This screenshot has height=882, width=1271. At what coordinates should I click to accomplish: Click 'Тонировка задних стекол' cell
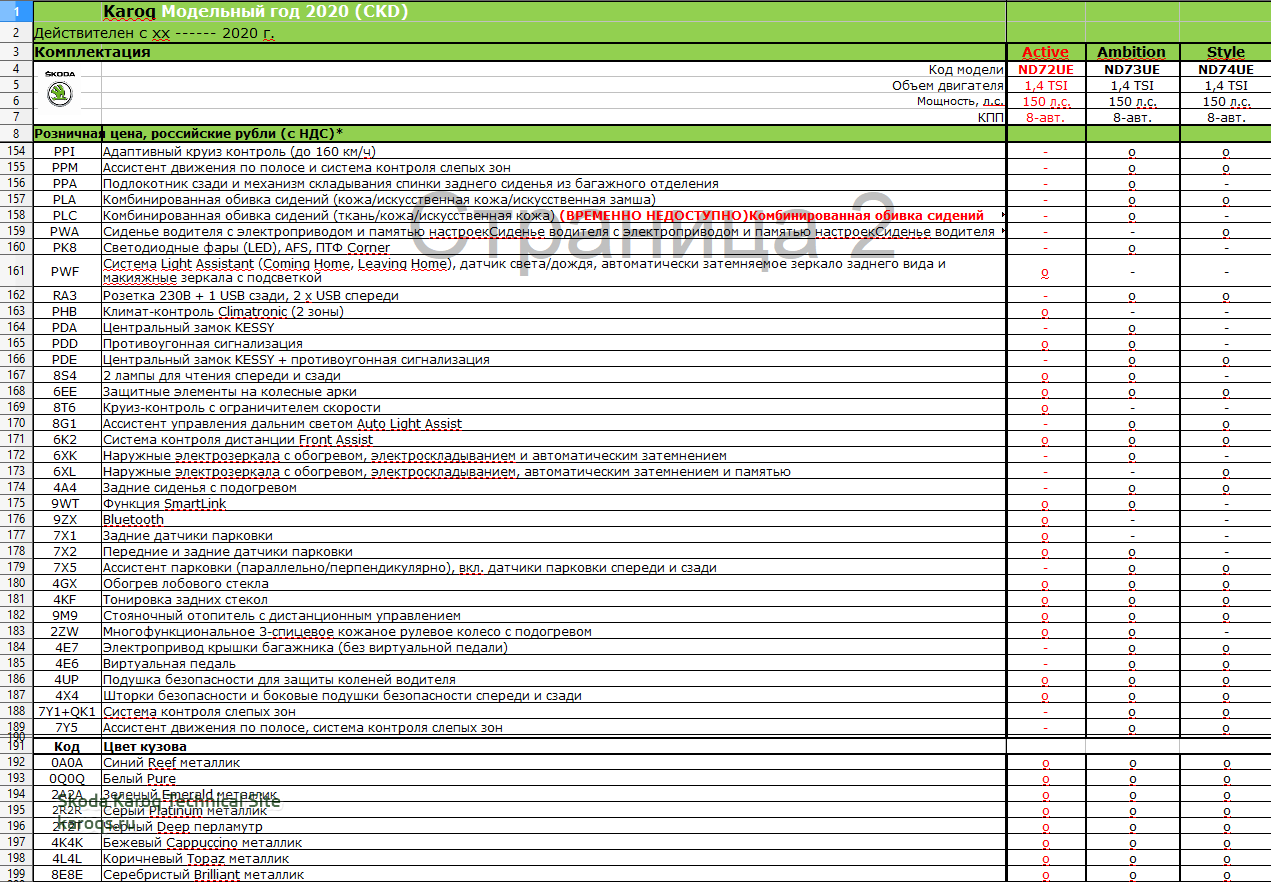[x=553, y=599]
